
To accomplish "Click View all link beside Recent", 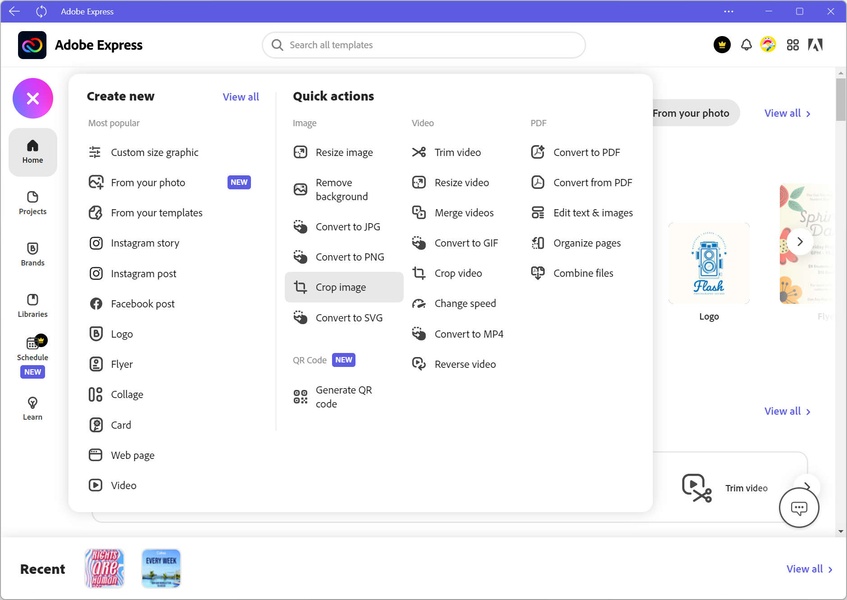I will [809, 569].
